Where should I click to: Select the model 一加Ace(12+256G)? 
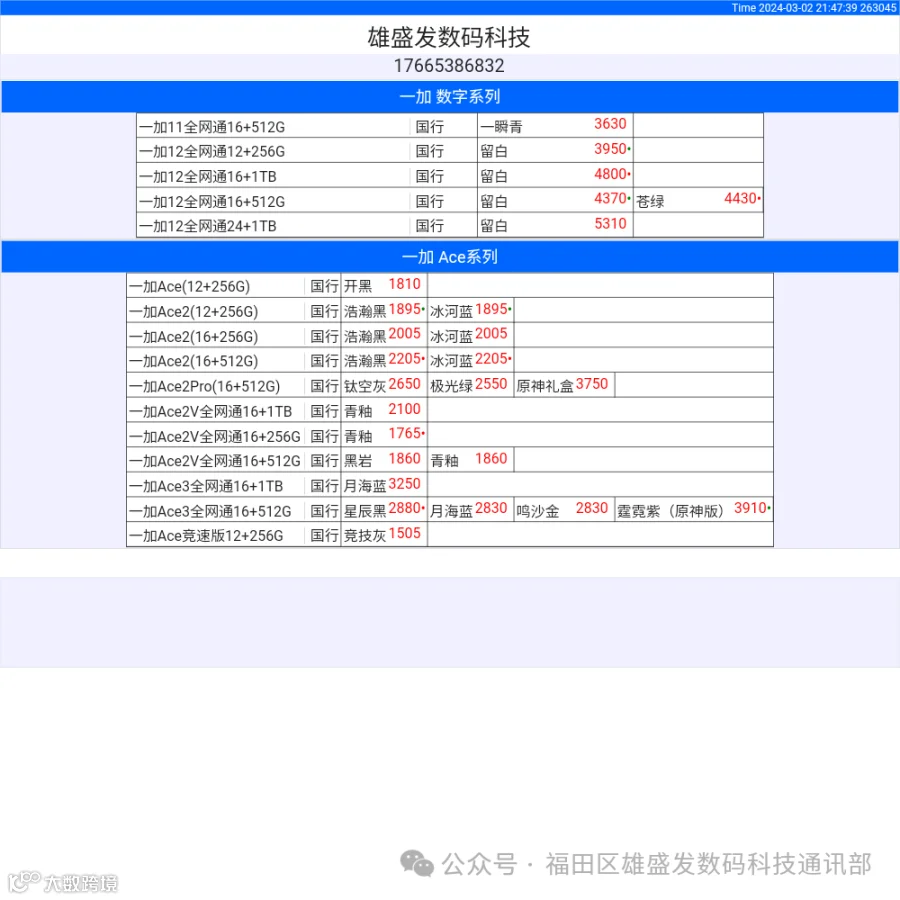coord(190,286)
